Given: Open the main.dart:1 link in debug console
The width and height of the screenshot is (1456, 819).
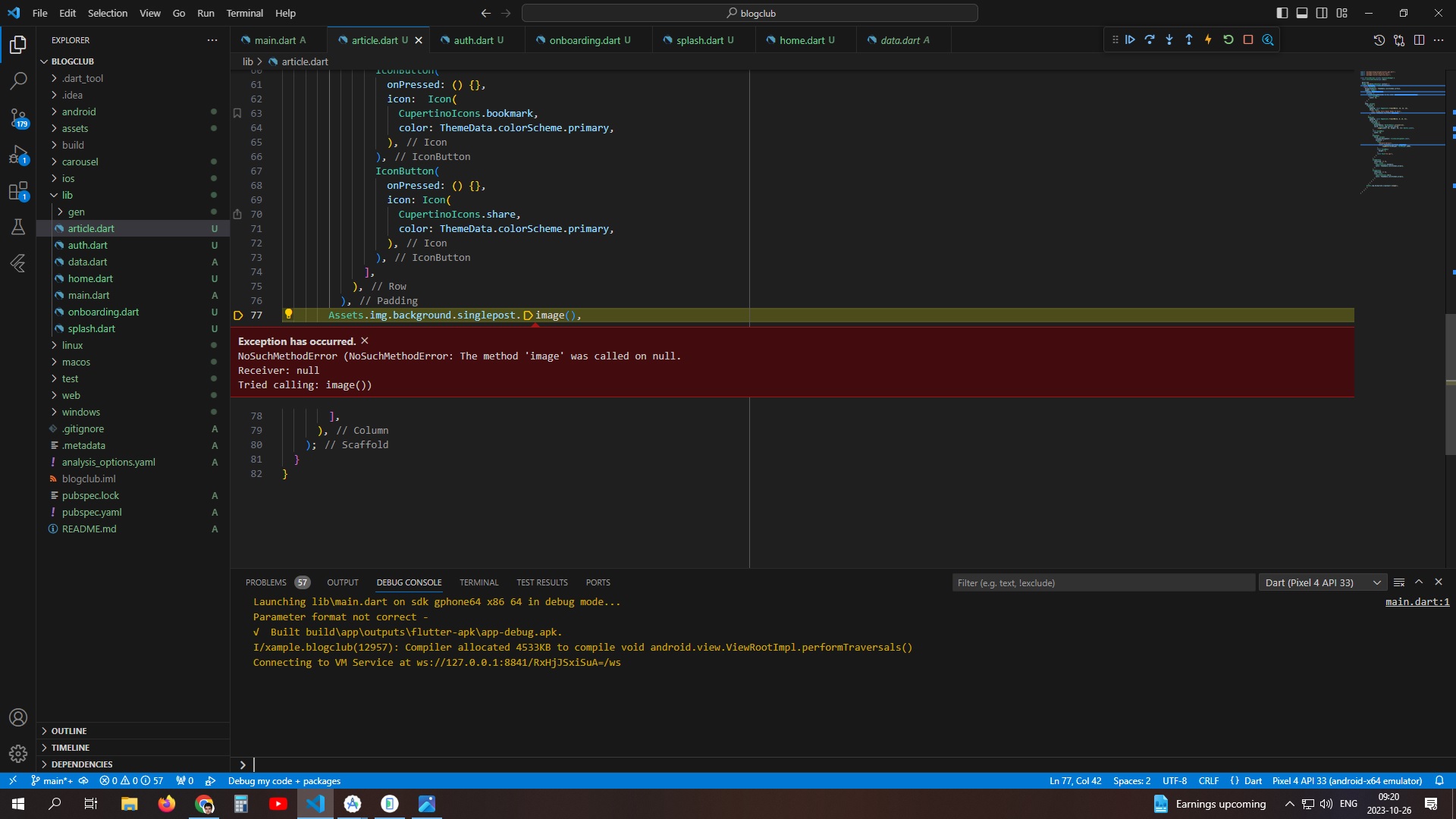Looking at the screenshot, I should click(x=1417, y=602).
